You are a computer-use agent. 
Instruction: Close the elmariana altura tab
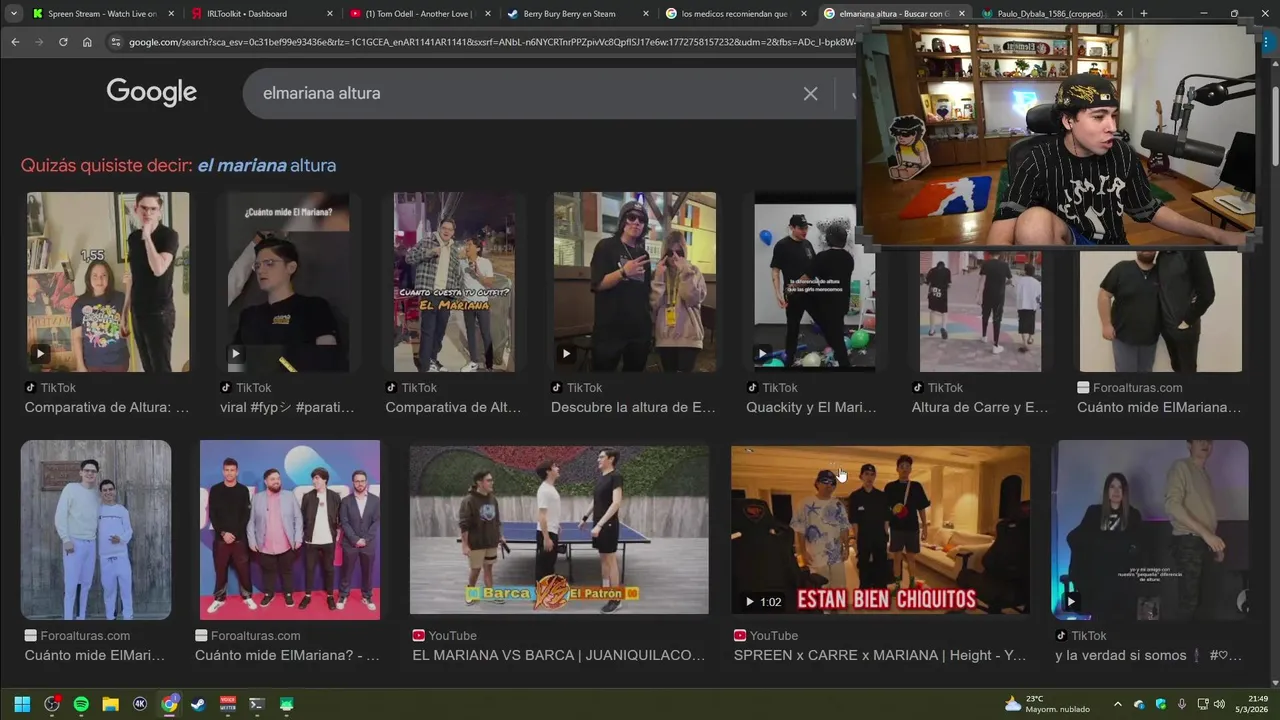[962, 14]
